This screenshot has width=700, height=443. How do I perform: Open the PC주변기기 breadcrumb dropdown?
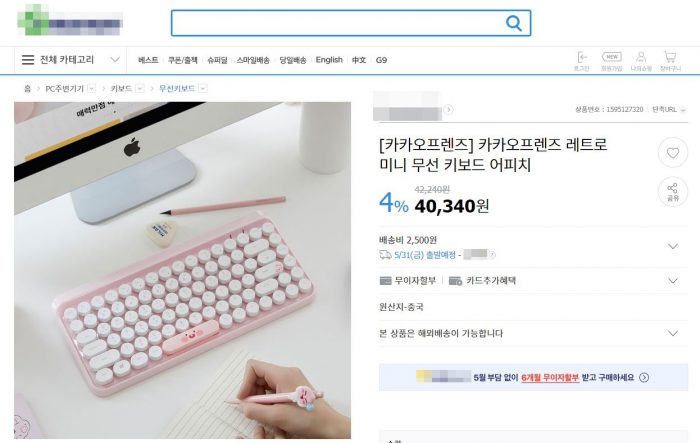click(x=92, y=88)
